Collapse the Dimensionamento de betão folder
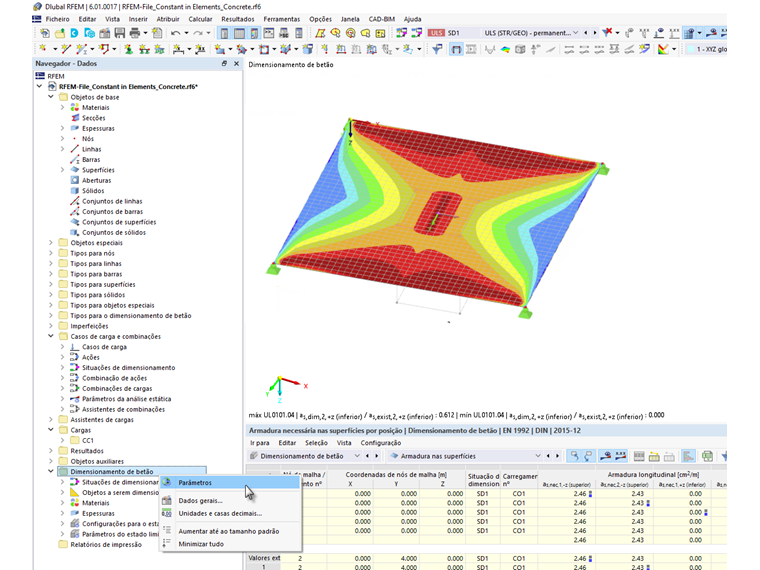 [x=51, y=471]
